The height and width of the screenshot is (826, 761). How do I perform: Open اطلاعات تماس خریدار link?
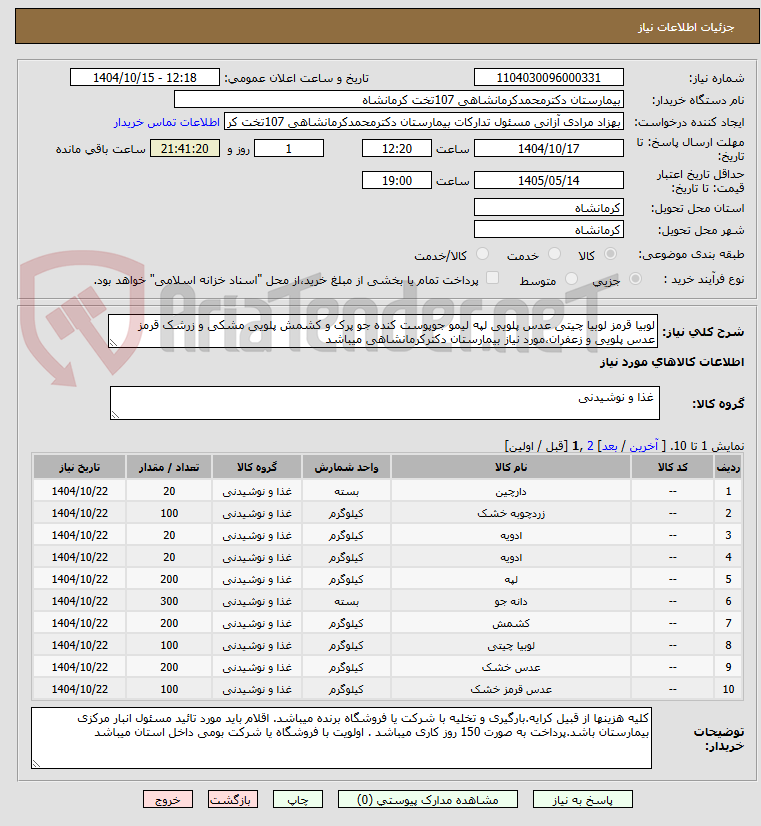pos(166,122)
